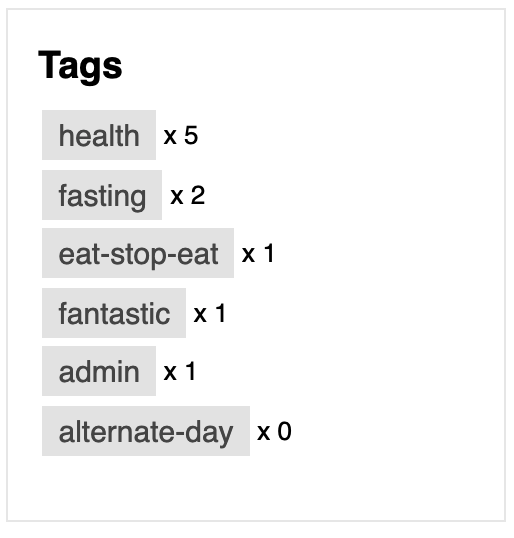
Task: Open the fasting tag
Action: point(102,195)
